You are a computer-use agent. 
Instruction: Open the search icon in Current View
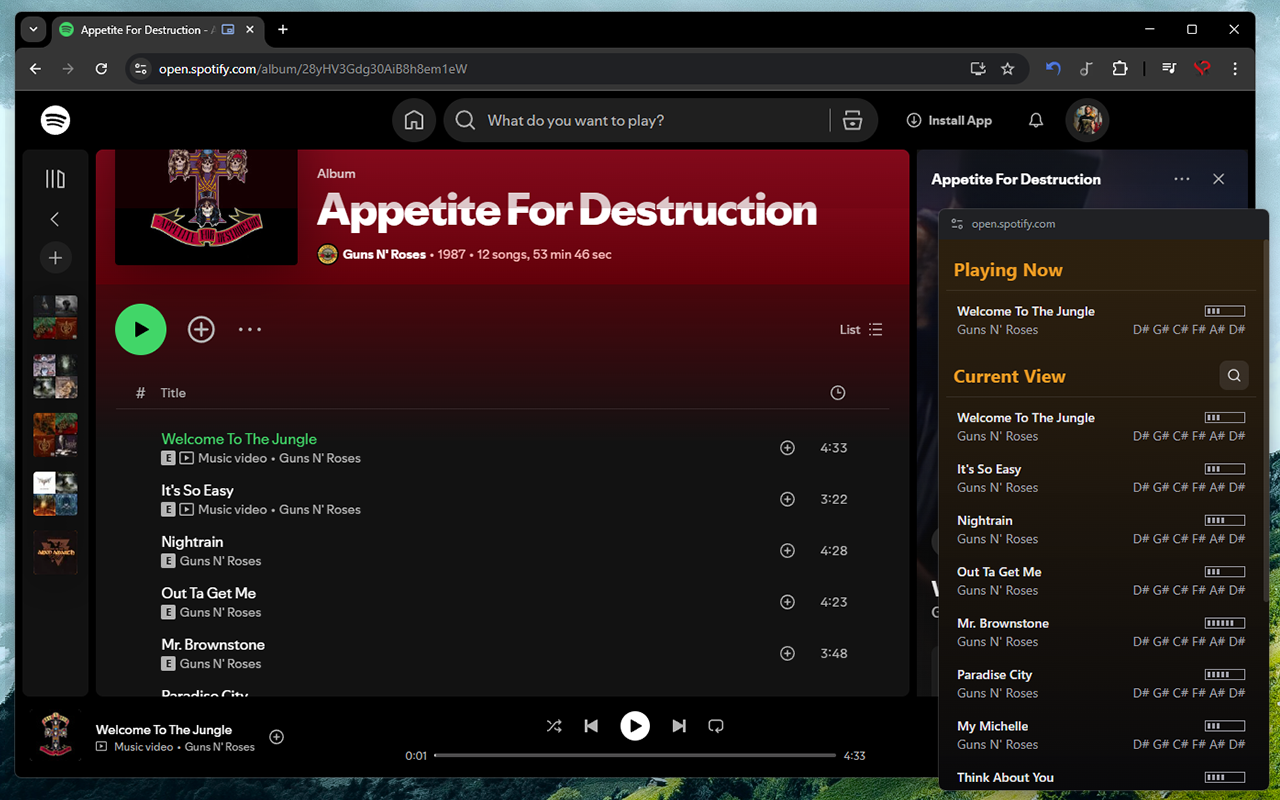point(1234,376)
